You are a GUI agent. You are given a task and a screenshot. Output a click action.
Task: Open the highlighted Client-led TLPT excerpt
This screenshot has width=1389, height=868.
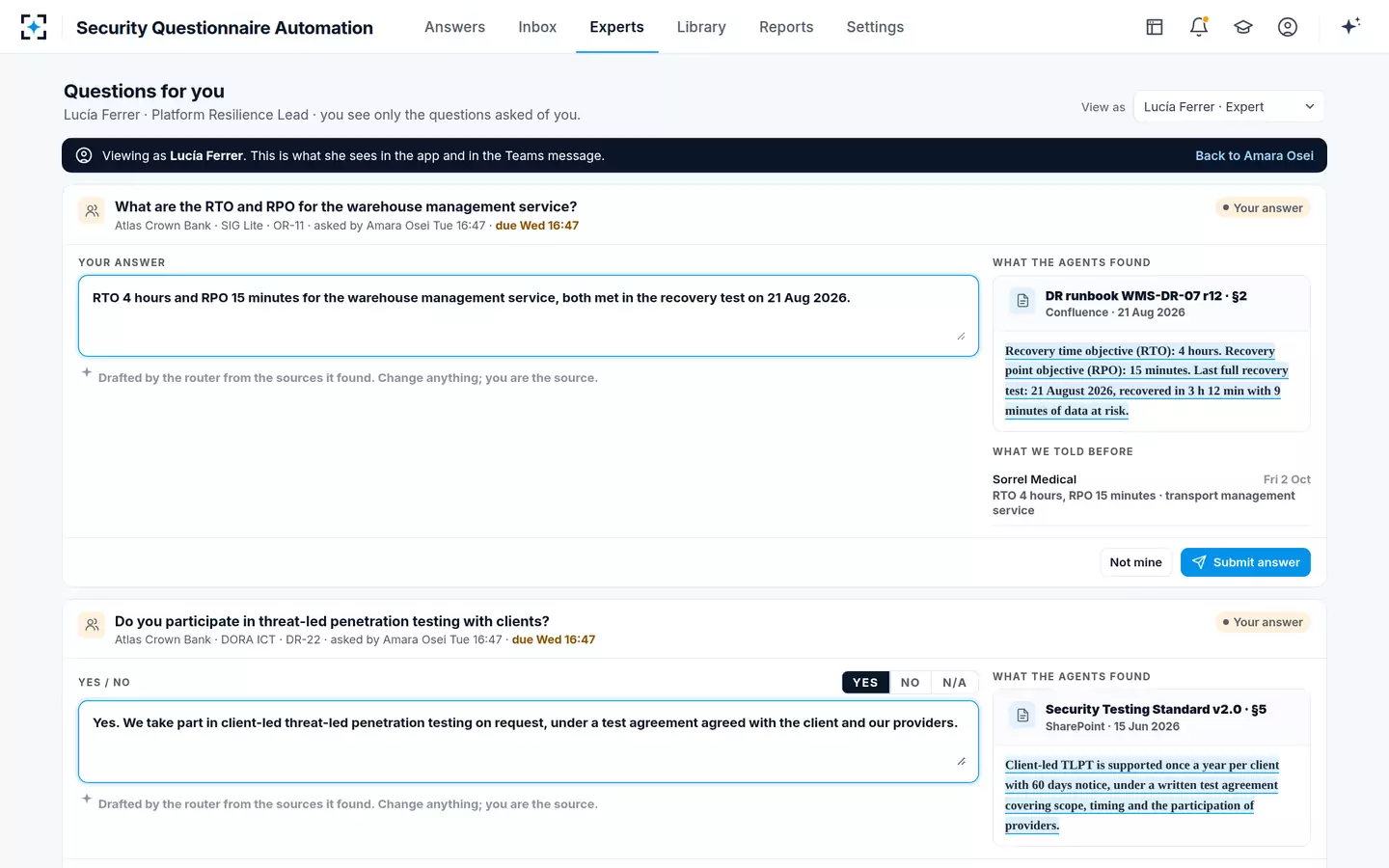click(x=1142, y=795)
